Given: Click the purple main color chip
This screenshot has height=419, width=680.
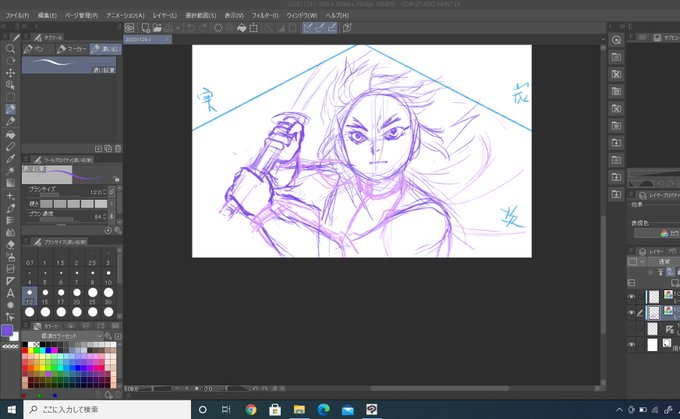Looking at the screenshot, I should (x=7, y=330).
